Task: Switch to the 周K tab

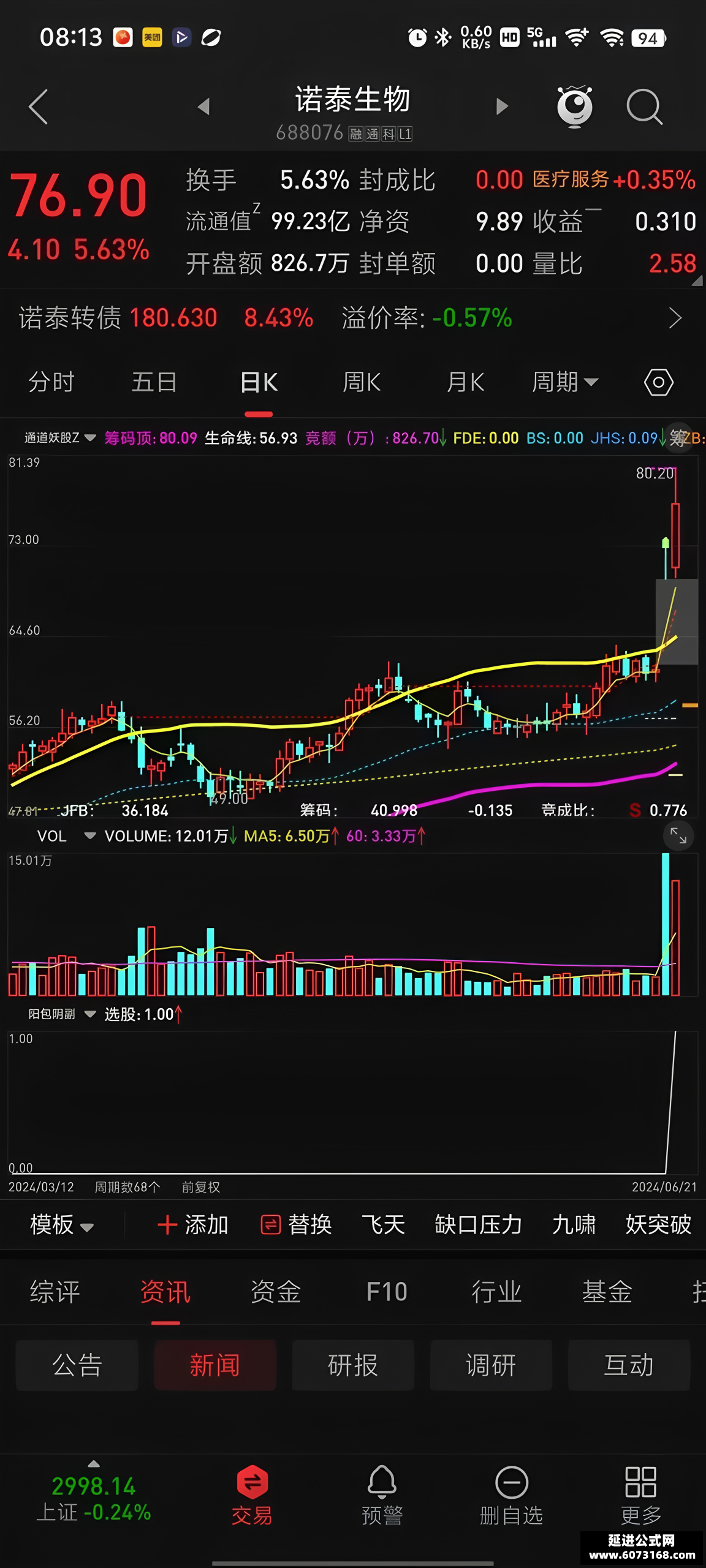Action: tap(362, 382)
